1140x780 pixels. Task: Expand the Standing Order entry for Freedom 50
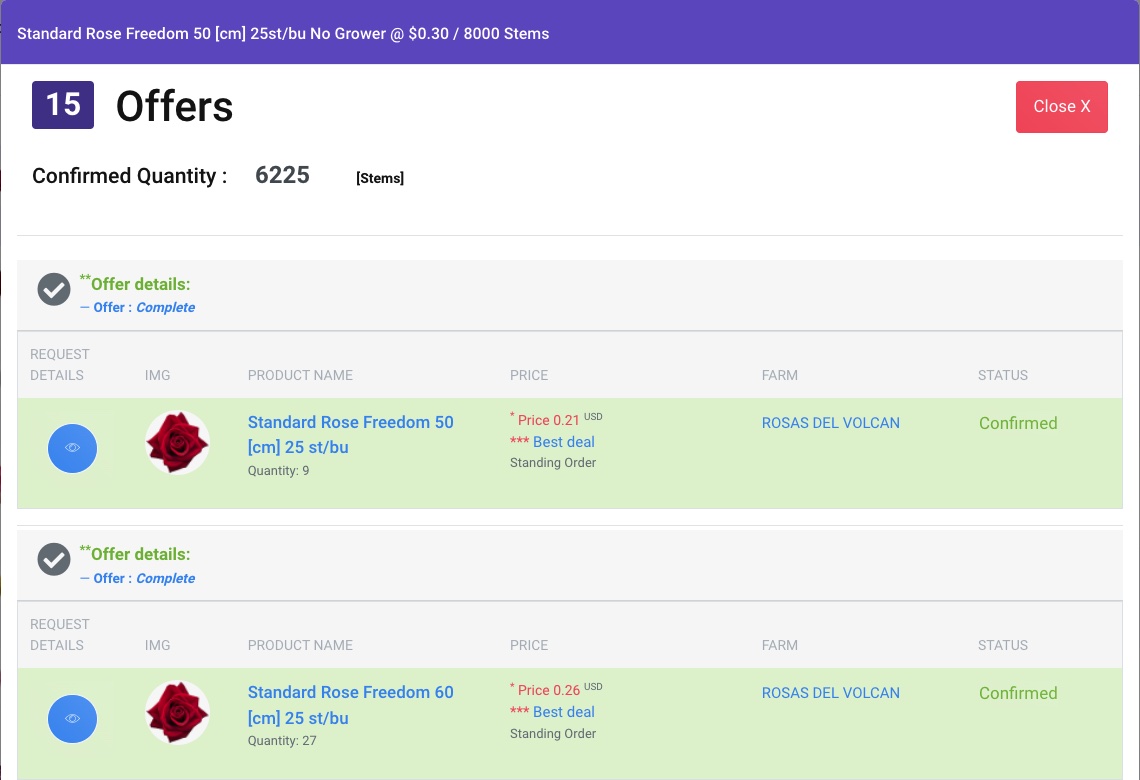[x=552, y=462]
